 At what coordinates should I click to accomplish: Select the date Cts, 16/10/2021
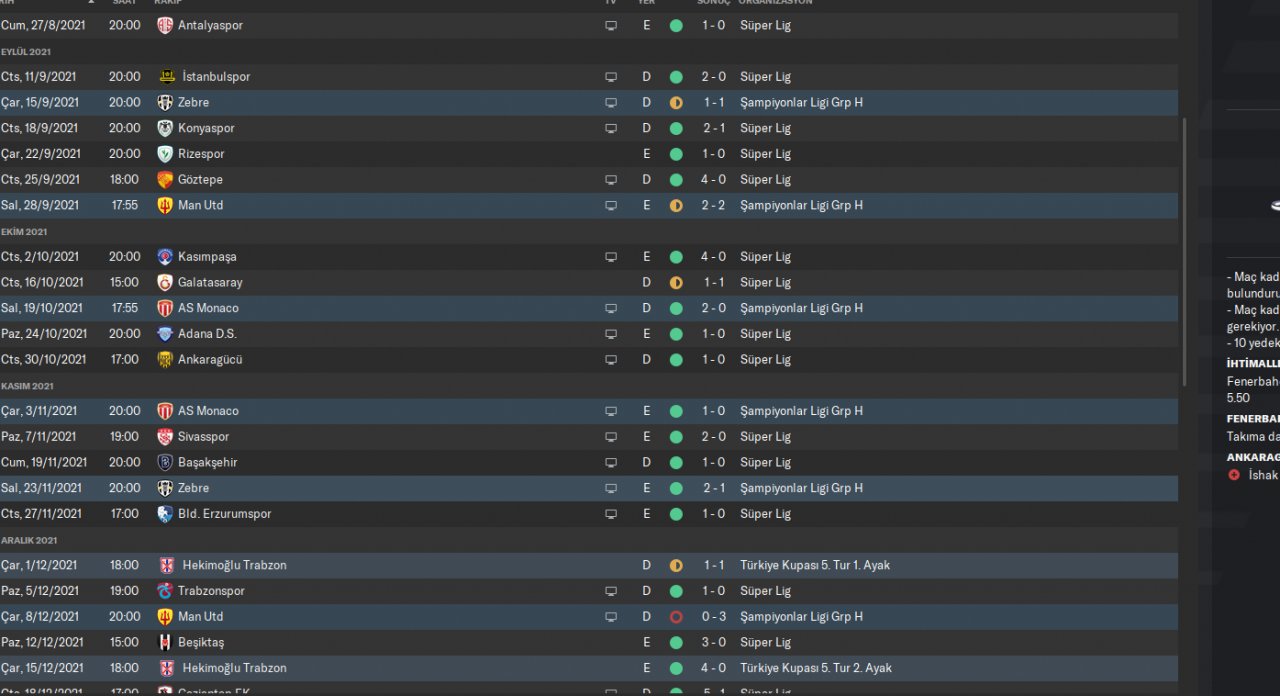coord(42,283)
